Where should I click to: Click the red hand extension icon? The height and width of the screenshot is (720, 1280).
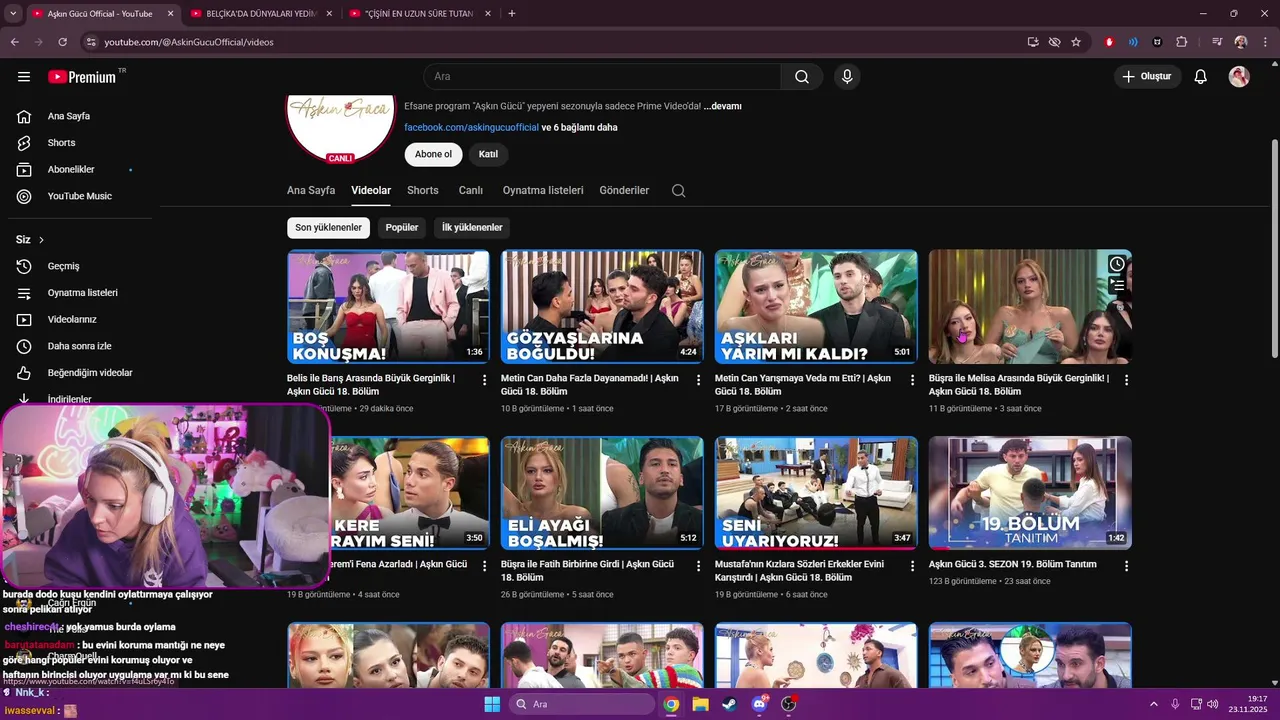(1109, 42)
